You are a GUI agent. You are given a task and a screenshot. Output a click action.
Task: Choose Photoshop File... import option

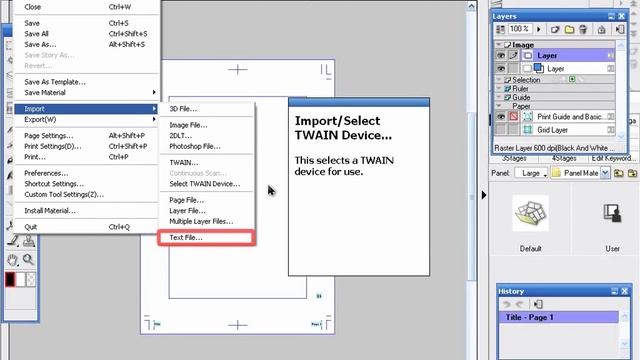[206, 146]
